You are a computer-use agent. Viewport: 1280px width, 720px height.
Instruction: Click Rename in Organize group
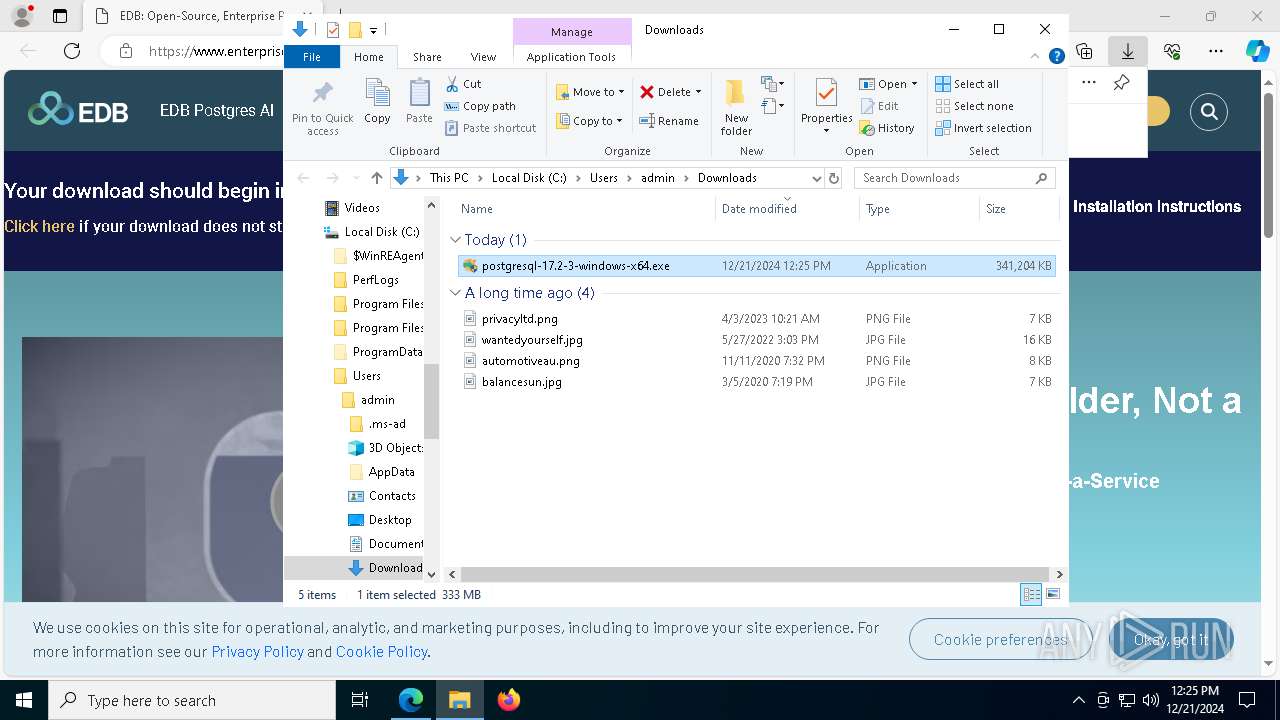(669, 121)
